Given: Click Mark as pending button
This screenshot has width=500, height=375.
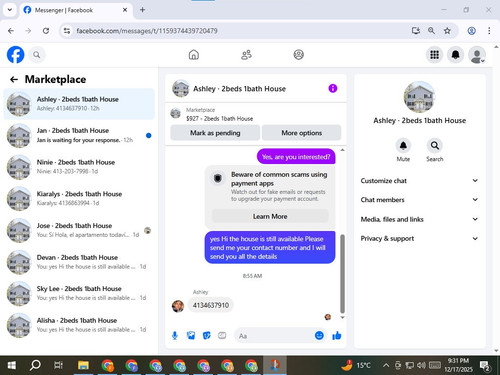Looking at the screenshot, I should [x=215, y=133].
